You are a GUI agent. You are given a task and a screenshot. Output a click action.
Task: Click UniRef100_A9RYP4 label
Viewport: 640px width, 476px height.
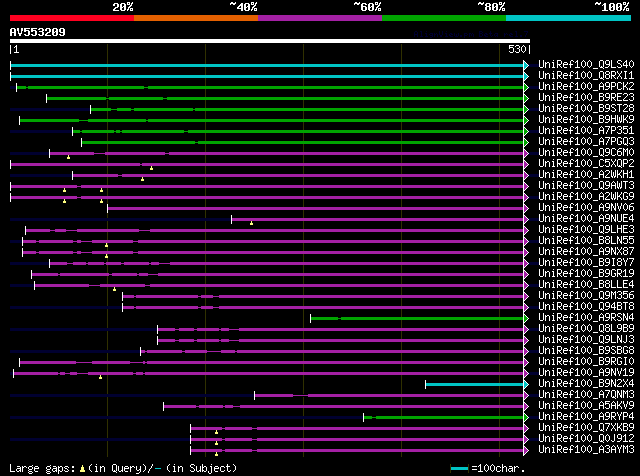[x=586, y=417]
